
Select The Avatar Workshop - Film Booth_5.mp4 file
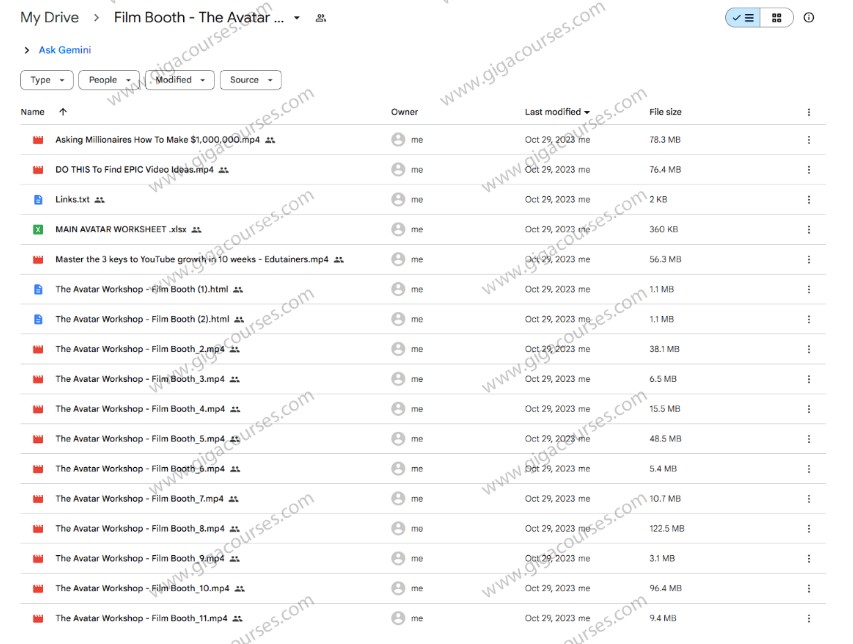coord(139,439)
